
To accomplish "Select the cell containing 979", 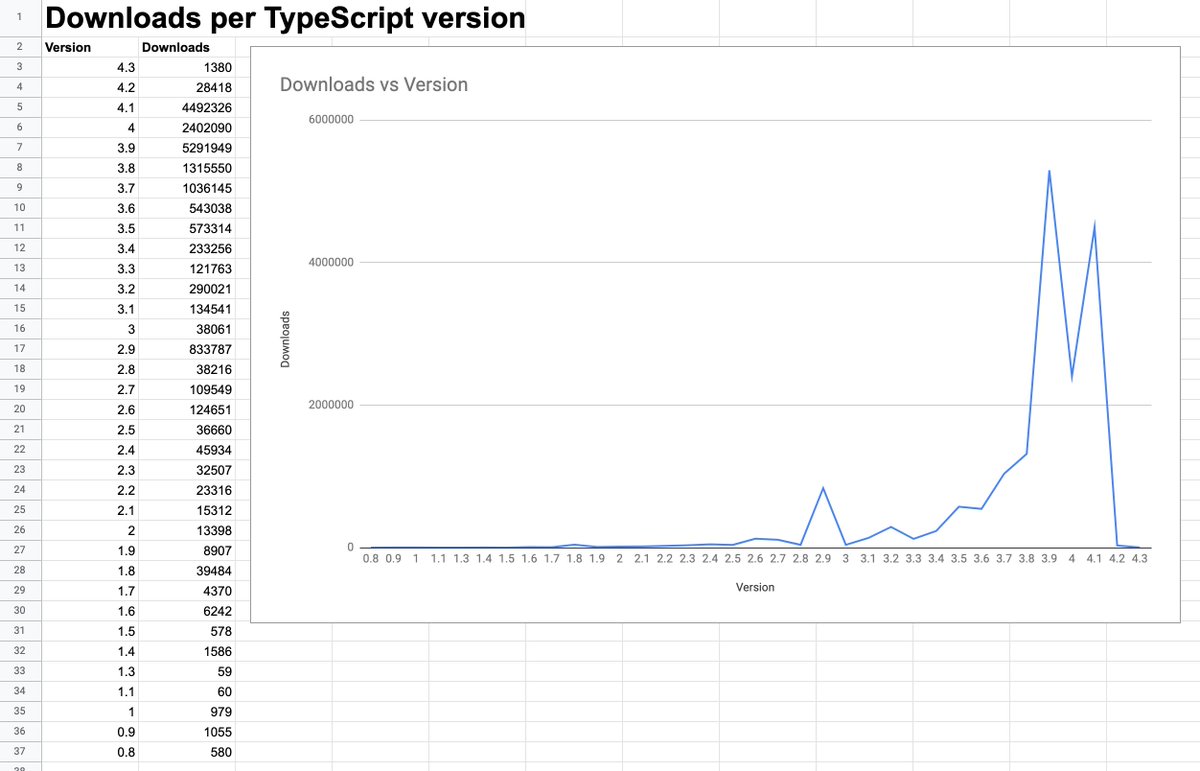I will click(x=187, y=711).
